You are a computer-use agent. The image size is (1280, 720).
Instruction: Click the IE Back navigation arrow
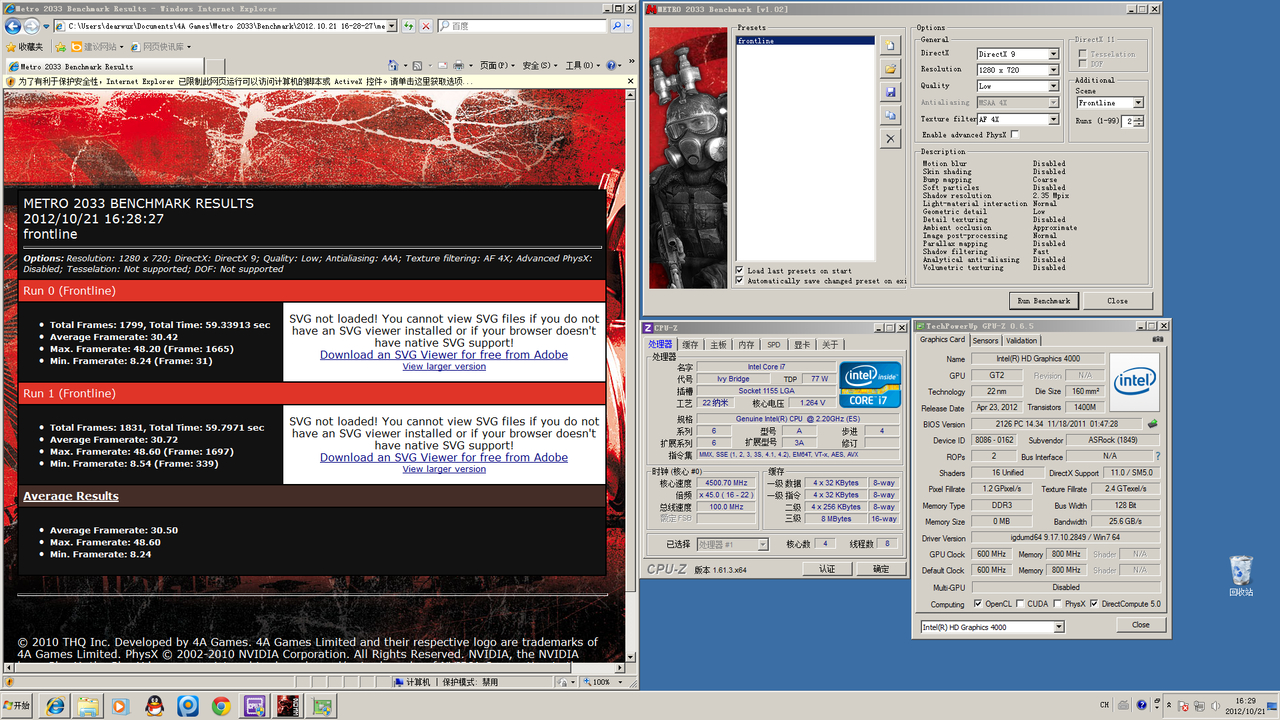click(x=12, y=26)
